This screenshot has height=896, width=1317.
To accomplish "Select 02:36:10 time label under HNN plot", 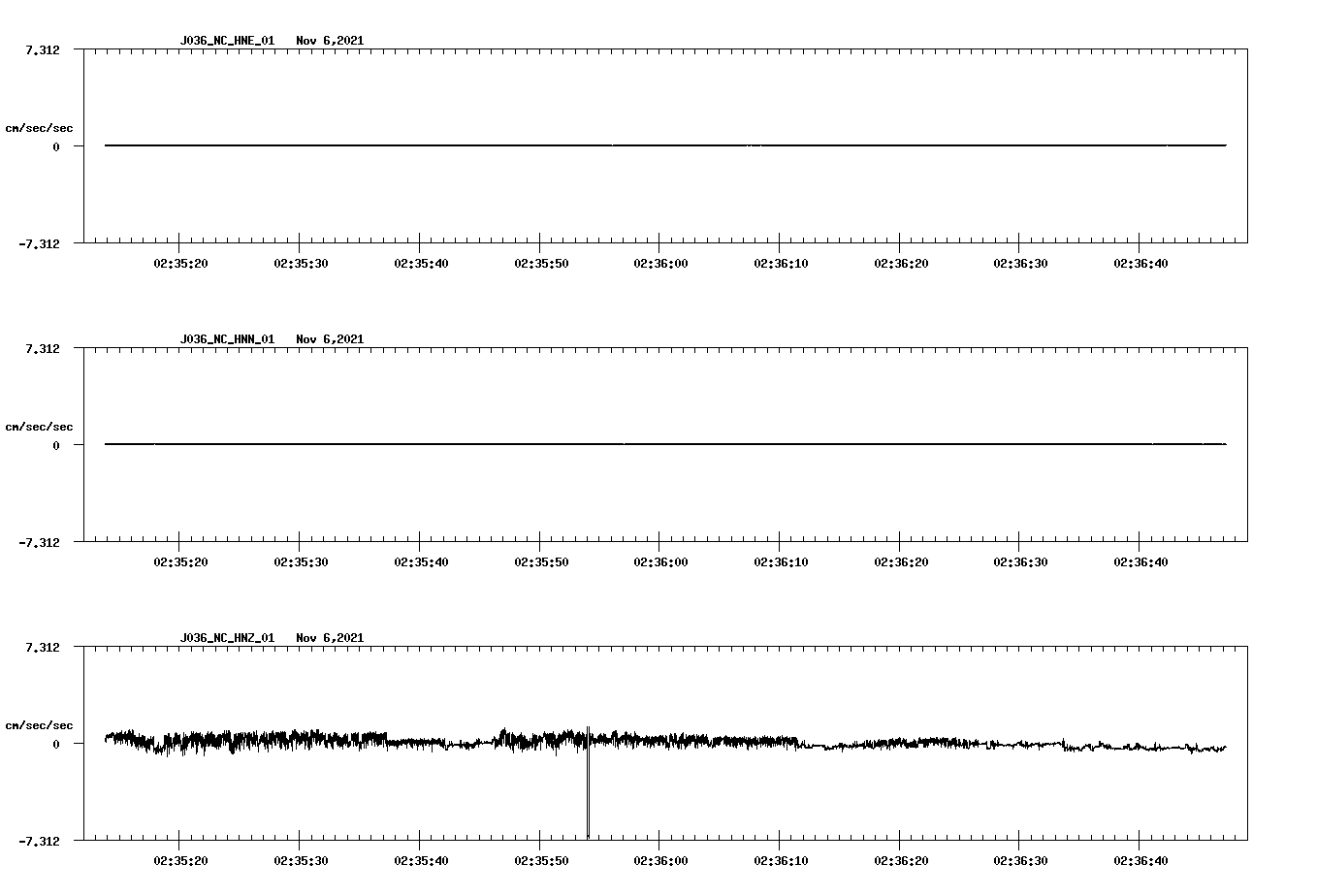I will (781, 561).
